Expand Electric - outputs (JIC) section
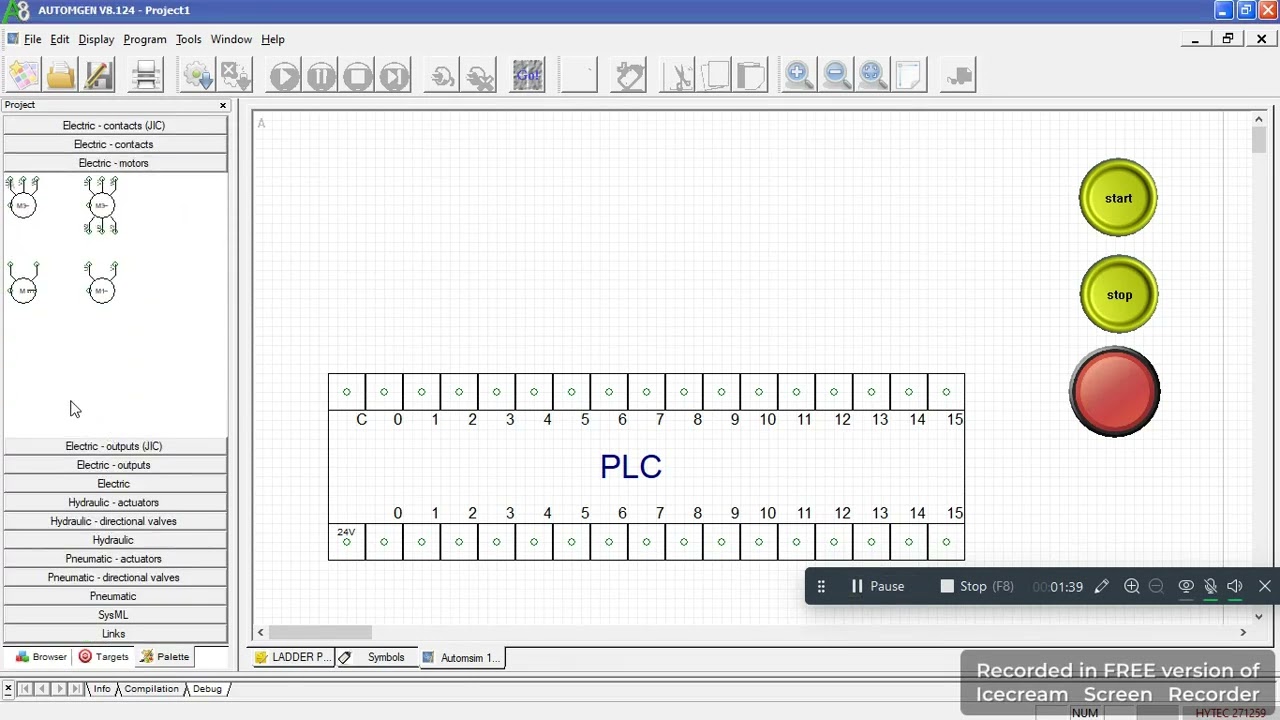1280x720 pixels. click(x=114, y=446)
